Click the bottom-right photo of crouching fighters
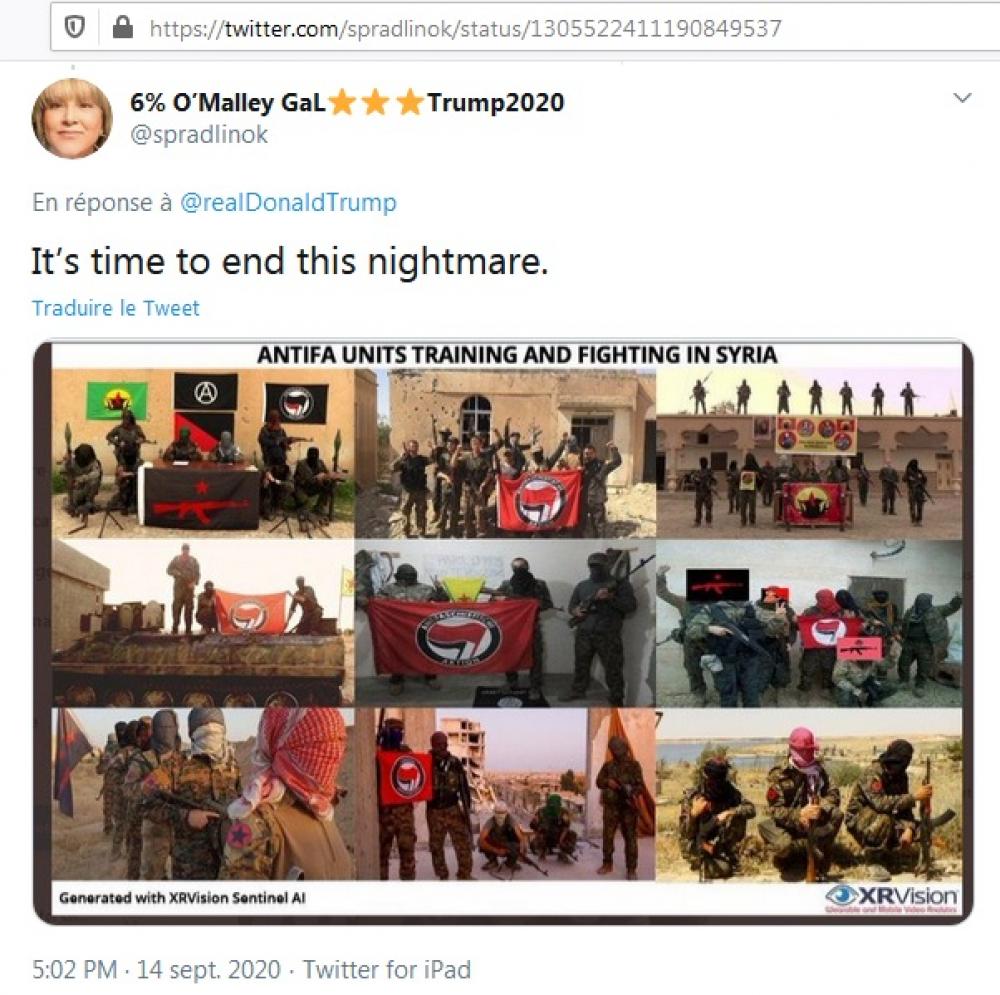Viewport: 1000px width, 995px height. click(809, 794)
